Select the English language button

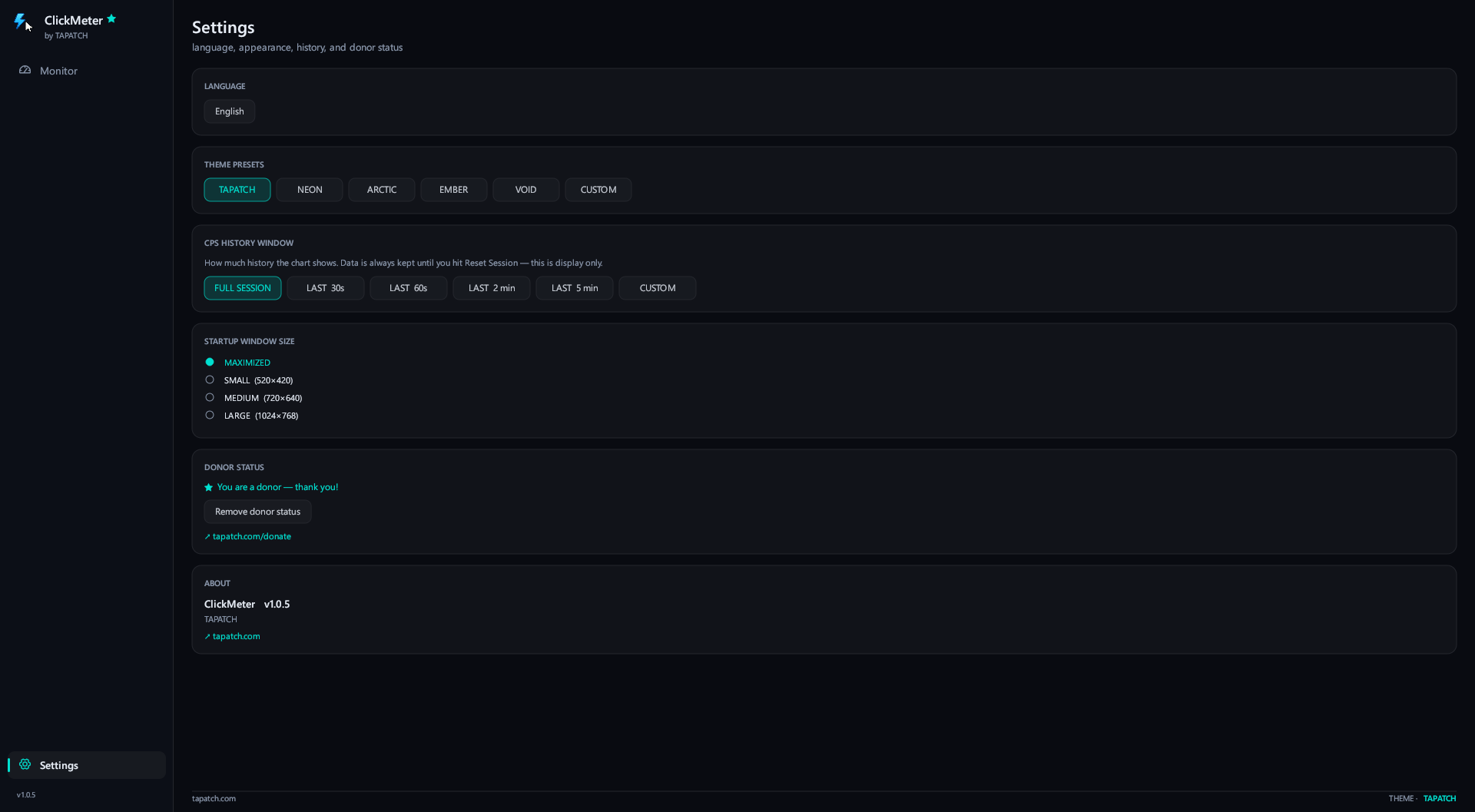(230, 111)
